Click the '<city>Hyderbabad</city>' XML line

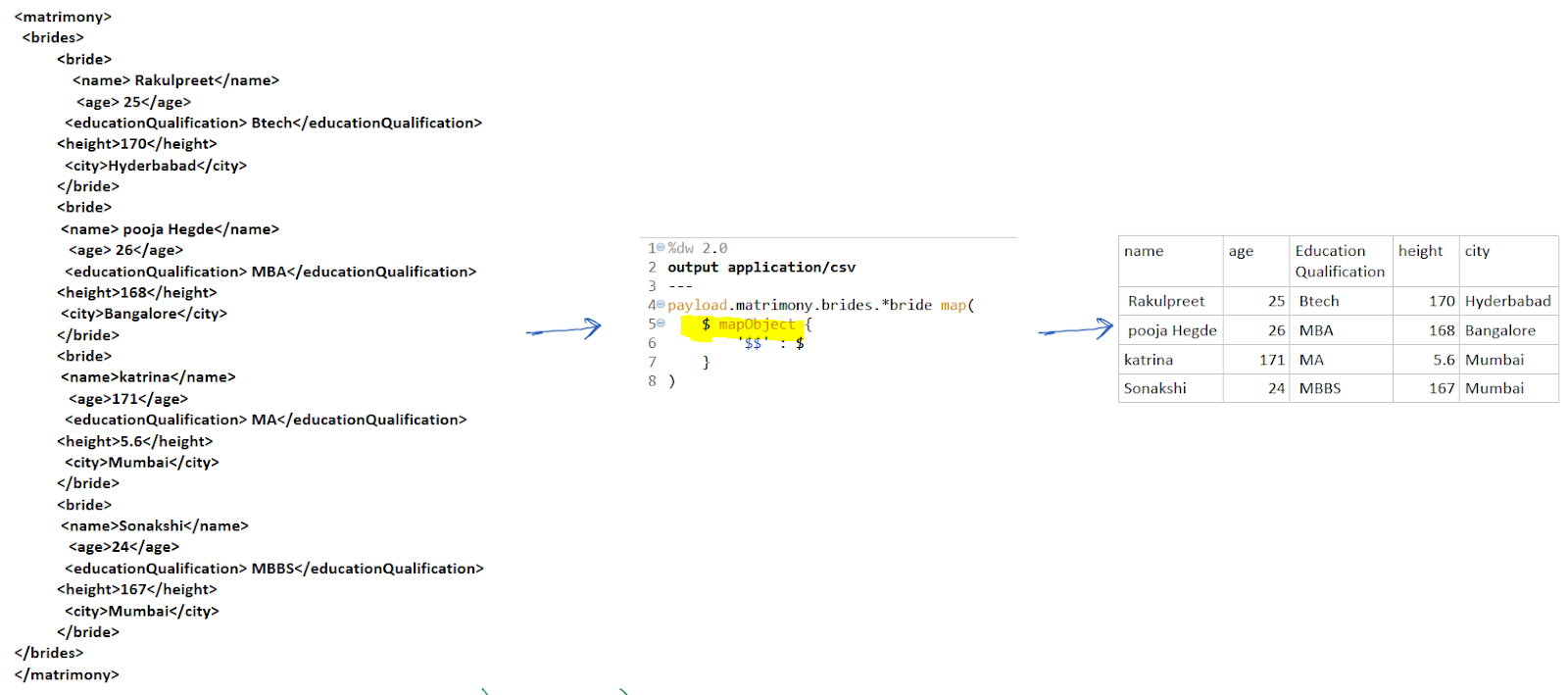(156, 166)
